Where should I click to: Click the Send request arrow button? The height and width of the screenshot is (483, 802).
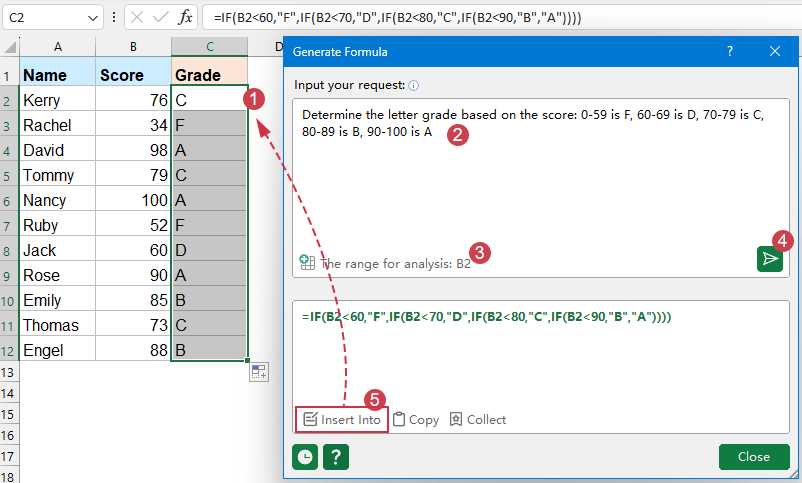click(769, 259)
